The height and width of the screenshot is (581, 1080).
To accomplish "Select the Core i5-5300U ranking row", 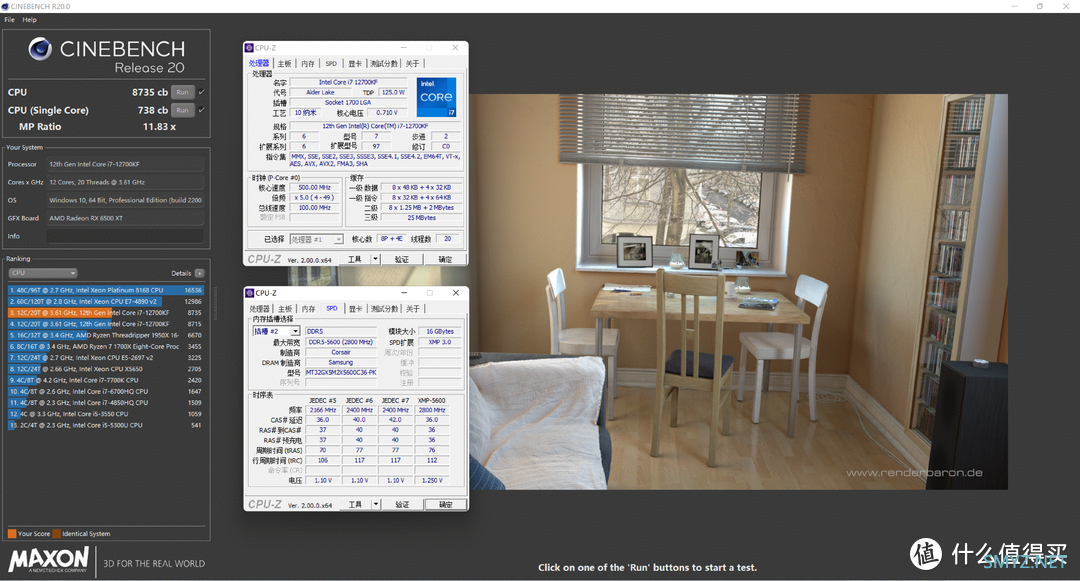I will click(x=106, y=425).
